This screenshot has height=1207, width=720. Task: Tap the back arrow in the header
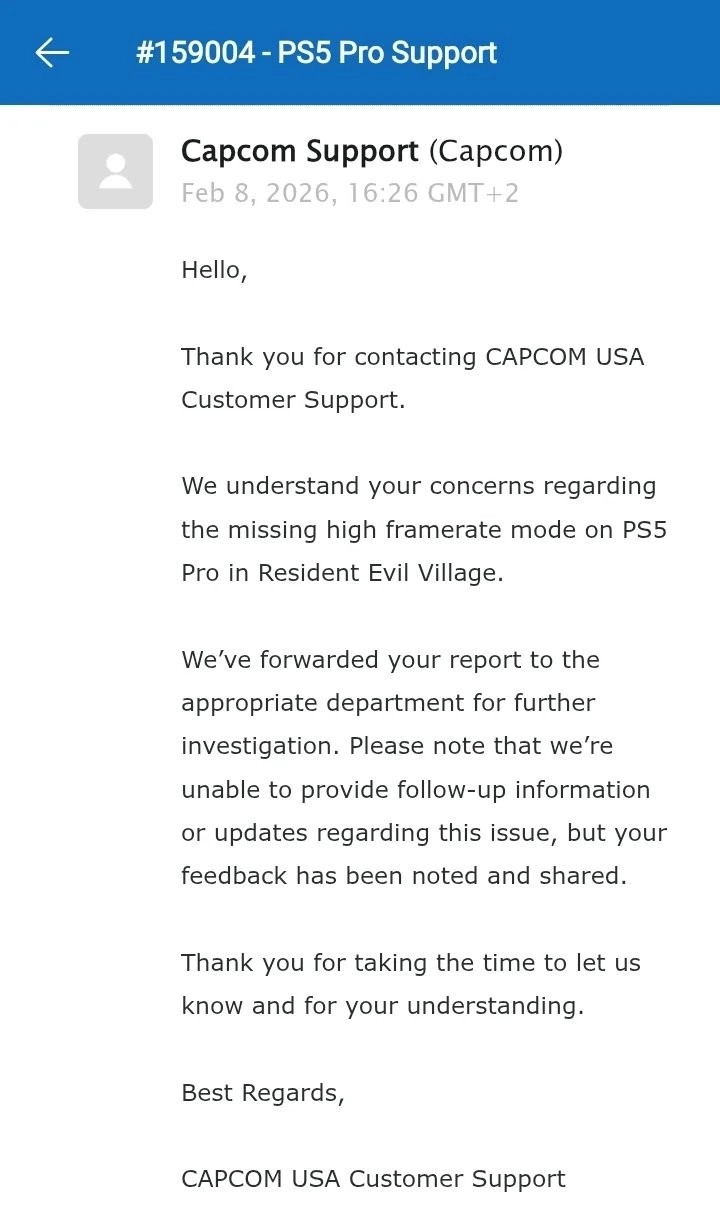coord(52,53)
